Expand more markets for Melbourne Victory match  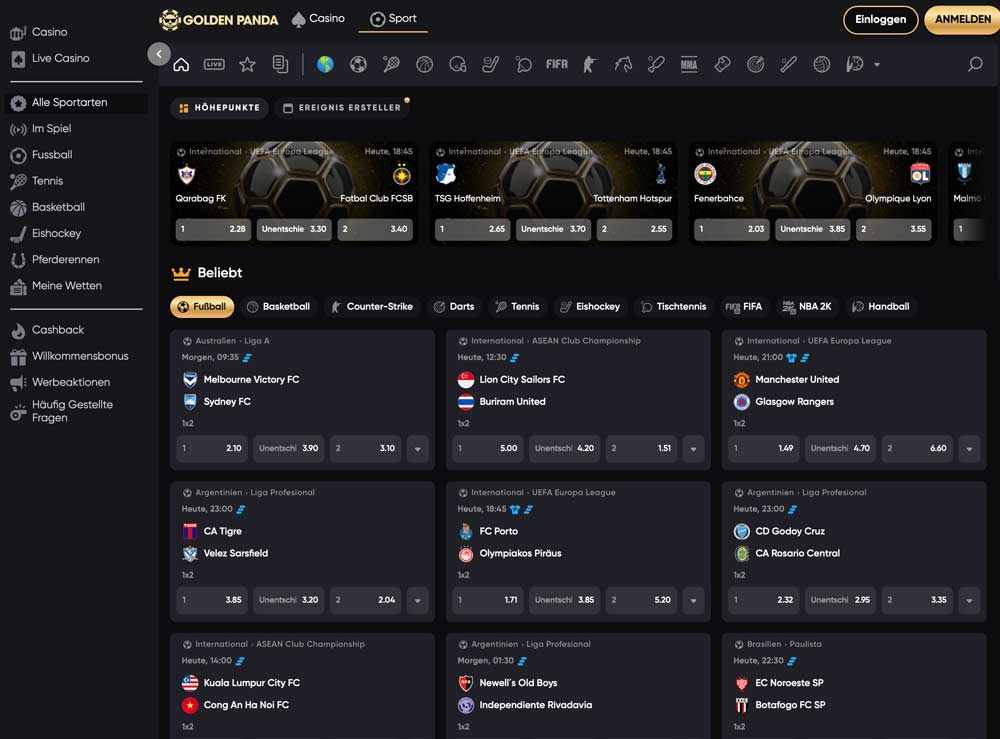pyautogui.click(x=417, y=449)
